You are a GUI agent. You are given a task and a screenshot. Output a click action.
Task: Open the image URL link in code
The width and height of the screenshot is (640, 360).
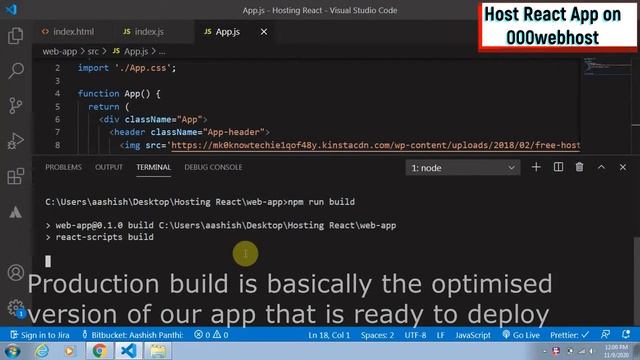[376, 145]
